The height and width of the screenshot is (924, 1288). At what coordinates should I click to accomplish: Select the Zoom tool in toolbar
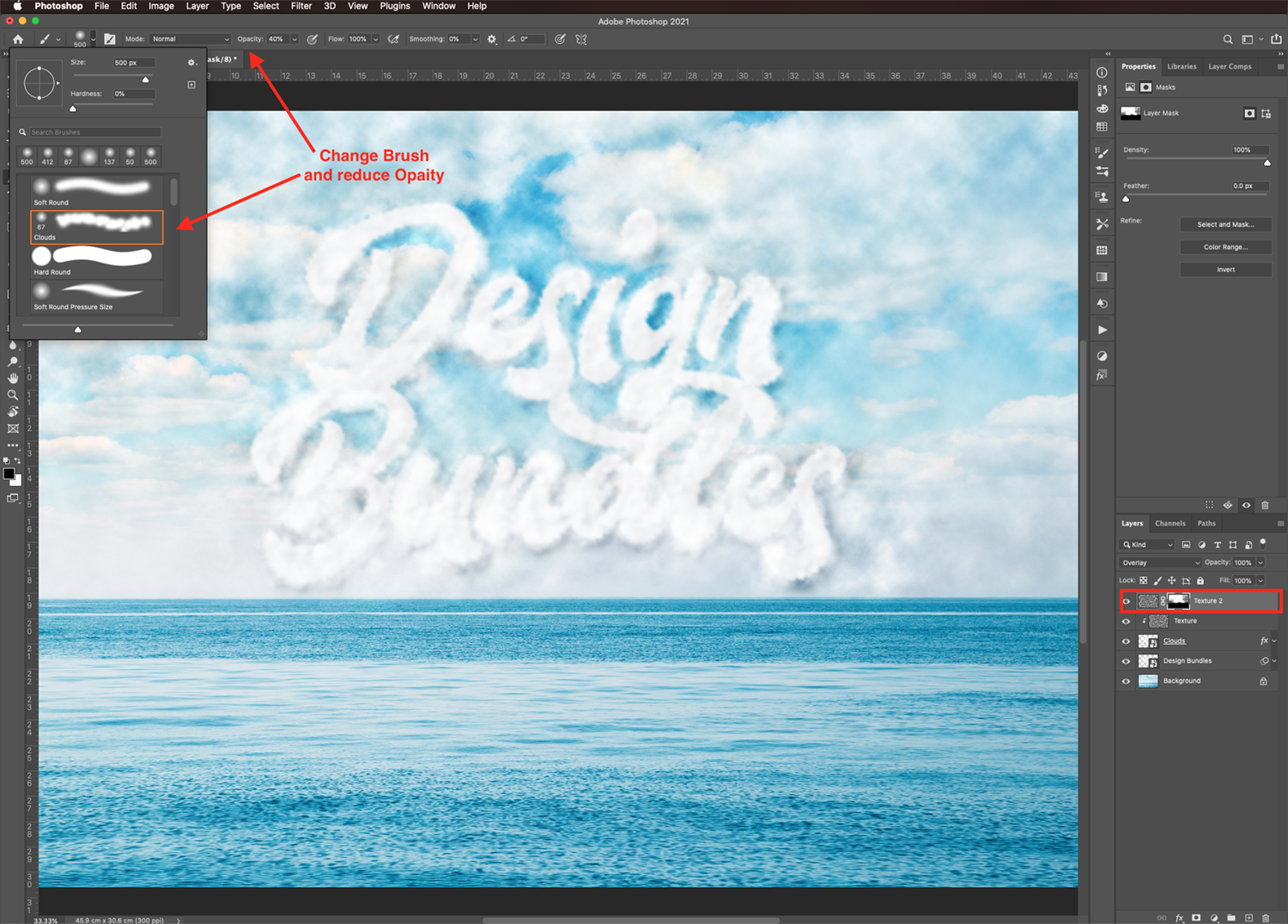[13, 395]
